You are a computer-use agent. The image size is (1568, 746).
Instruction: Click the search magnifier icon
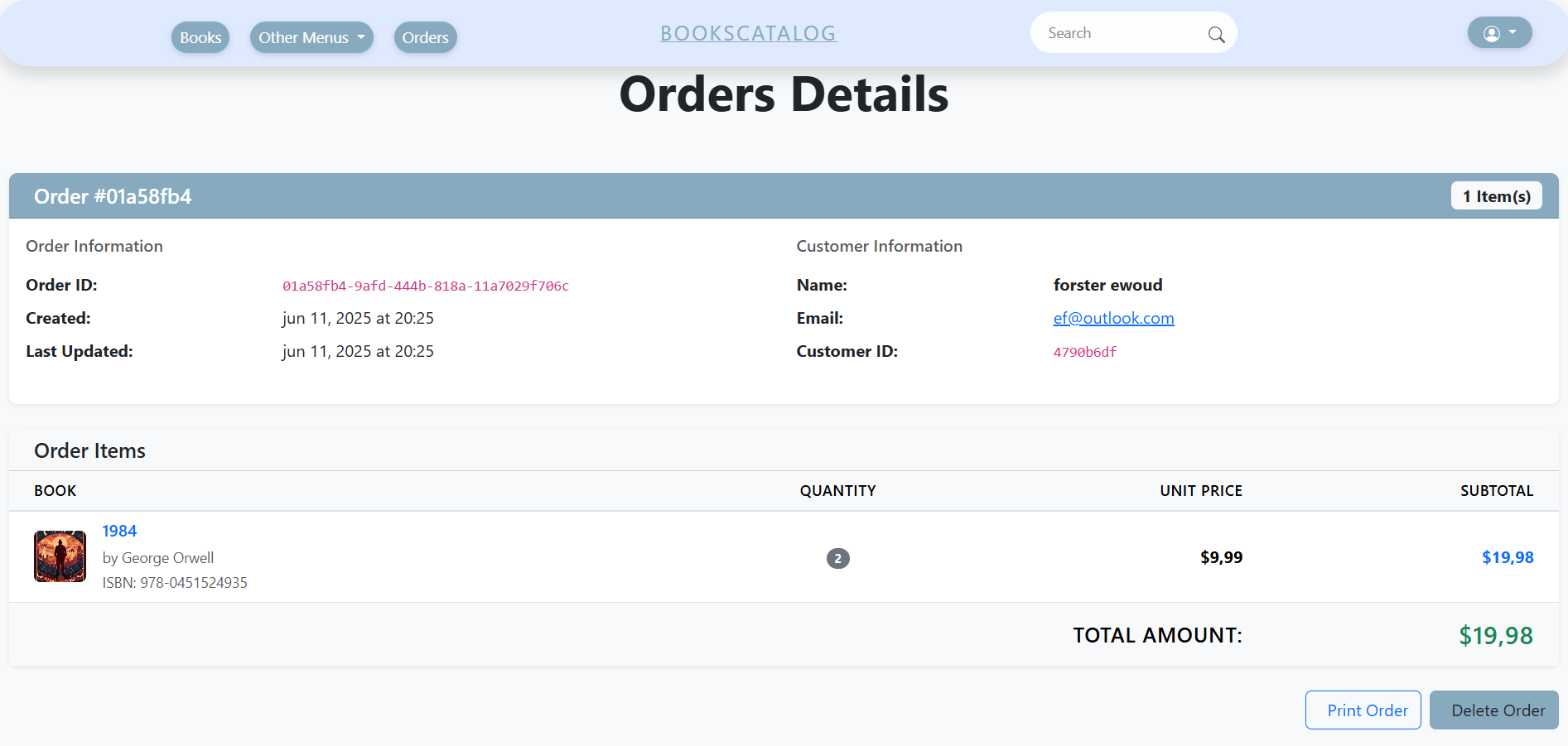click(1216, 34)
